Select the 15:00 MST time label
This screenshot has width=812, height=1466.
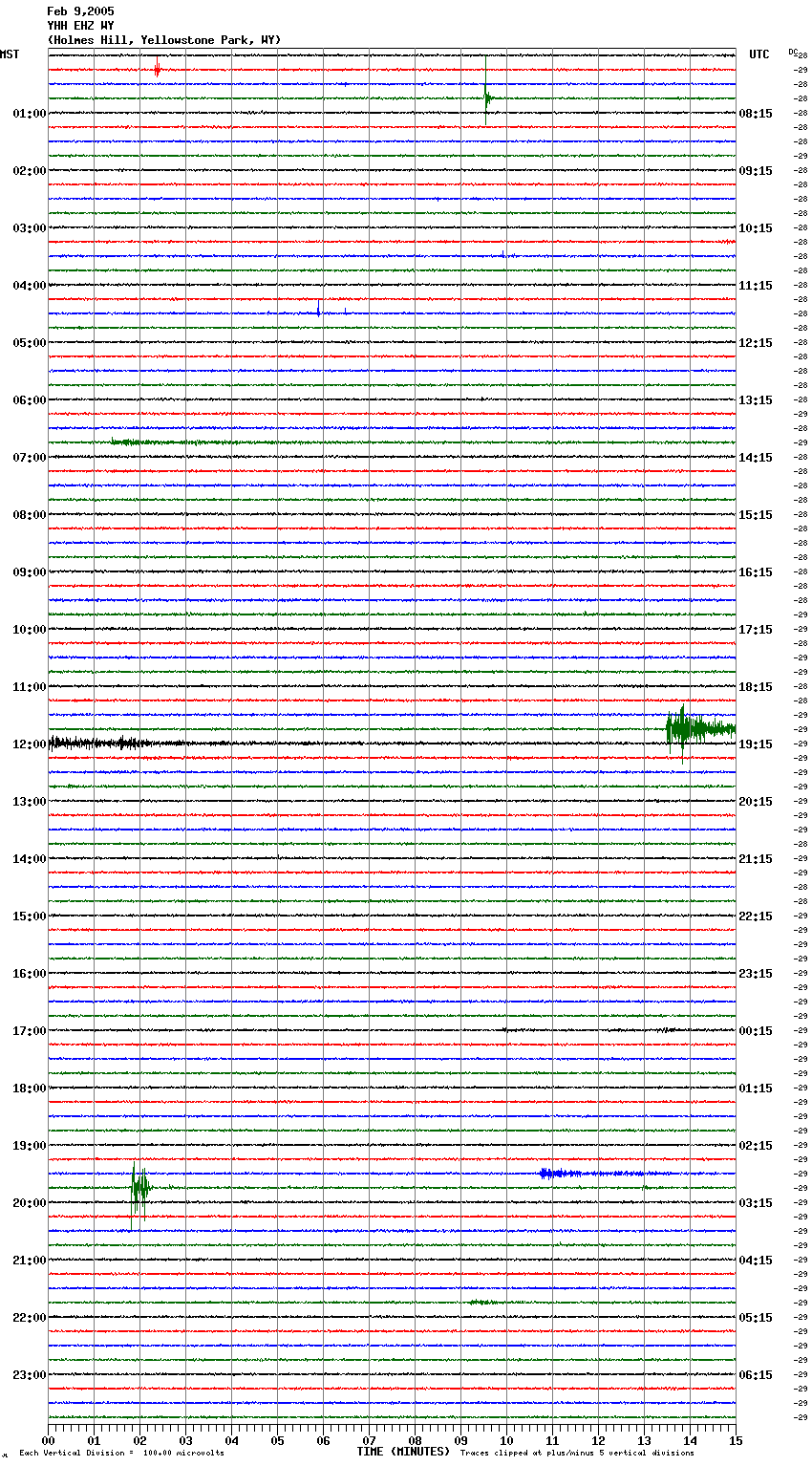tap(29, 916)
